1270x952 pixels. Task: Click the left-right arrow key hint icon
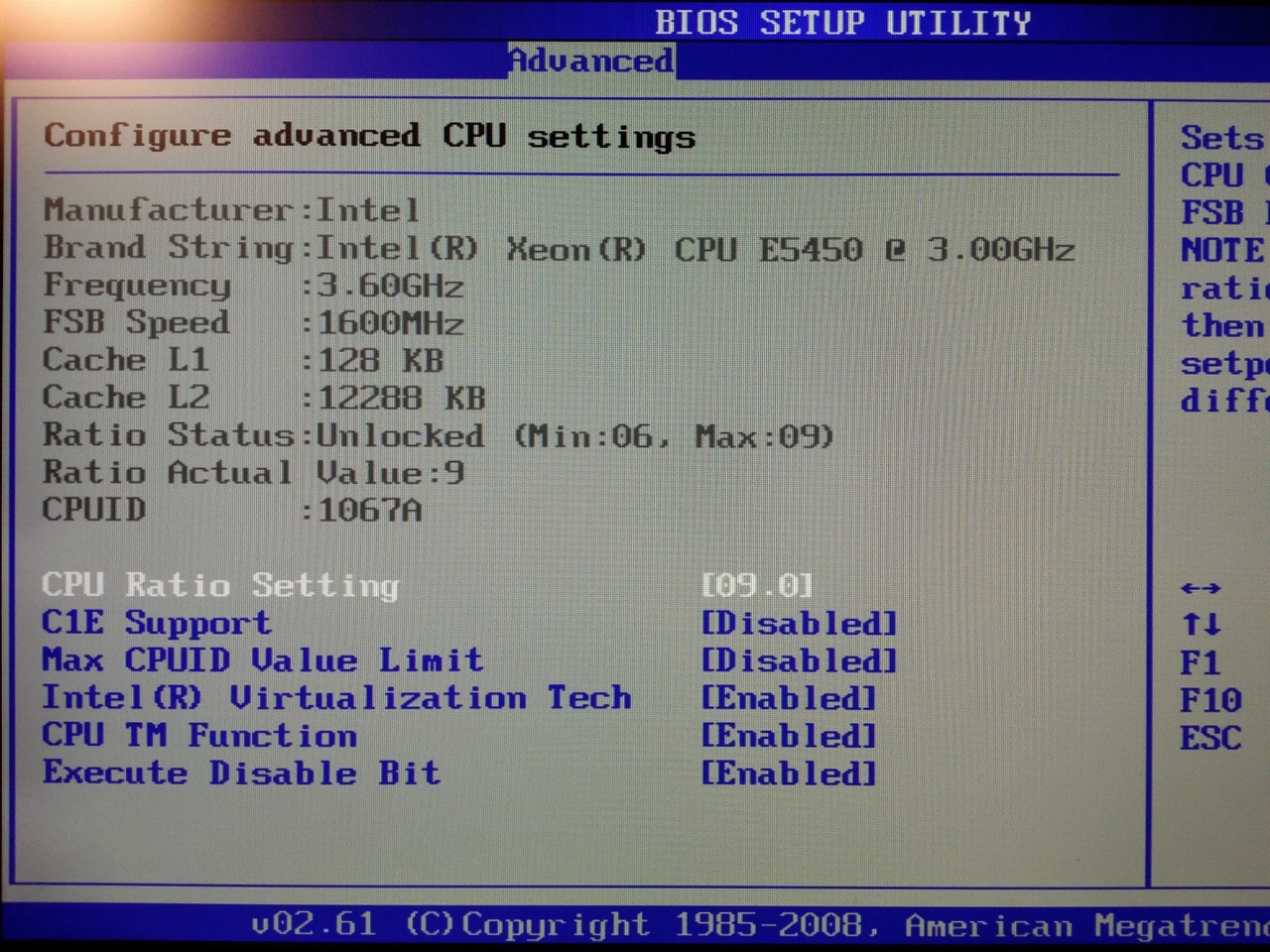tap(1201, 588)
